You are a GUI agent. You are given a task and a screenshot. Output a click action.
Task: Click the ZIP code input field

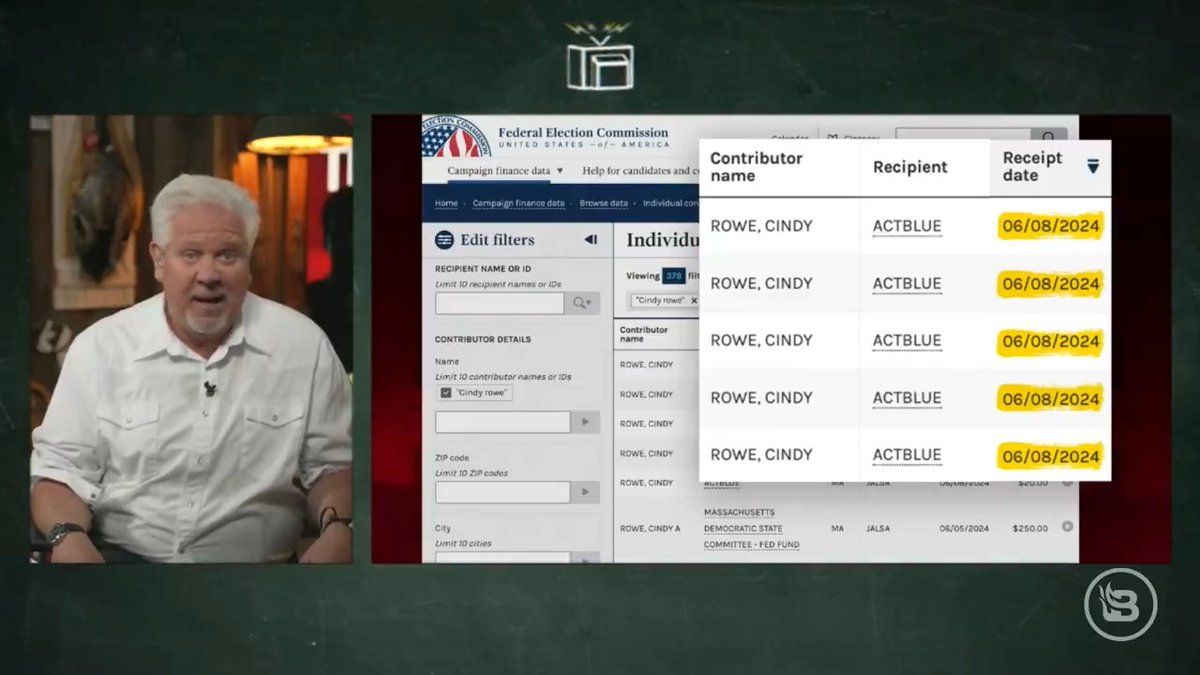tap(502, 492)
